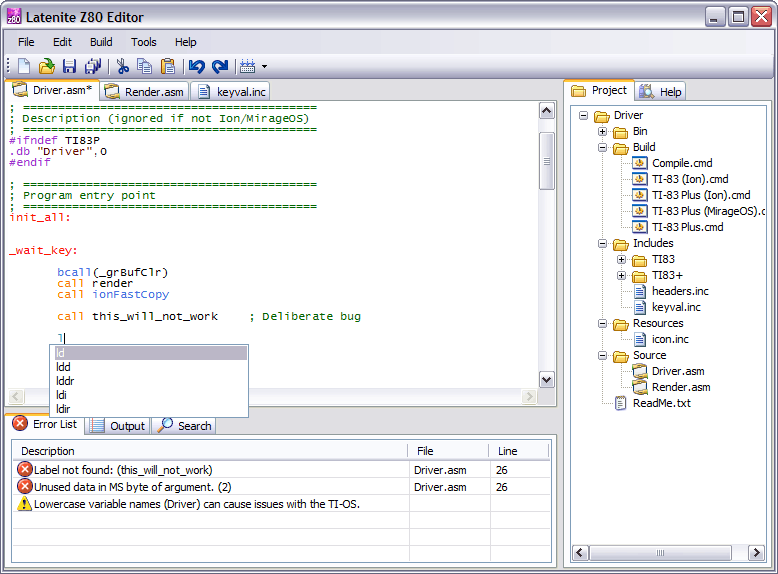
Task: Click the Paste clipboard icon
Action: [168, 66]
